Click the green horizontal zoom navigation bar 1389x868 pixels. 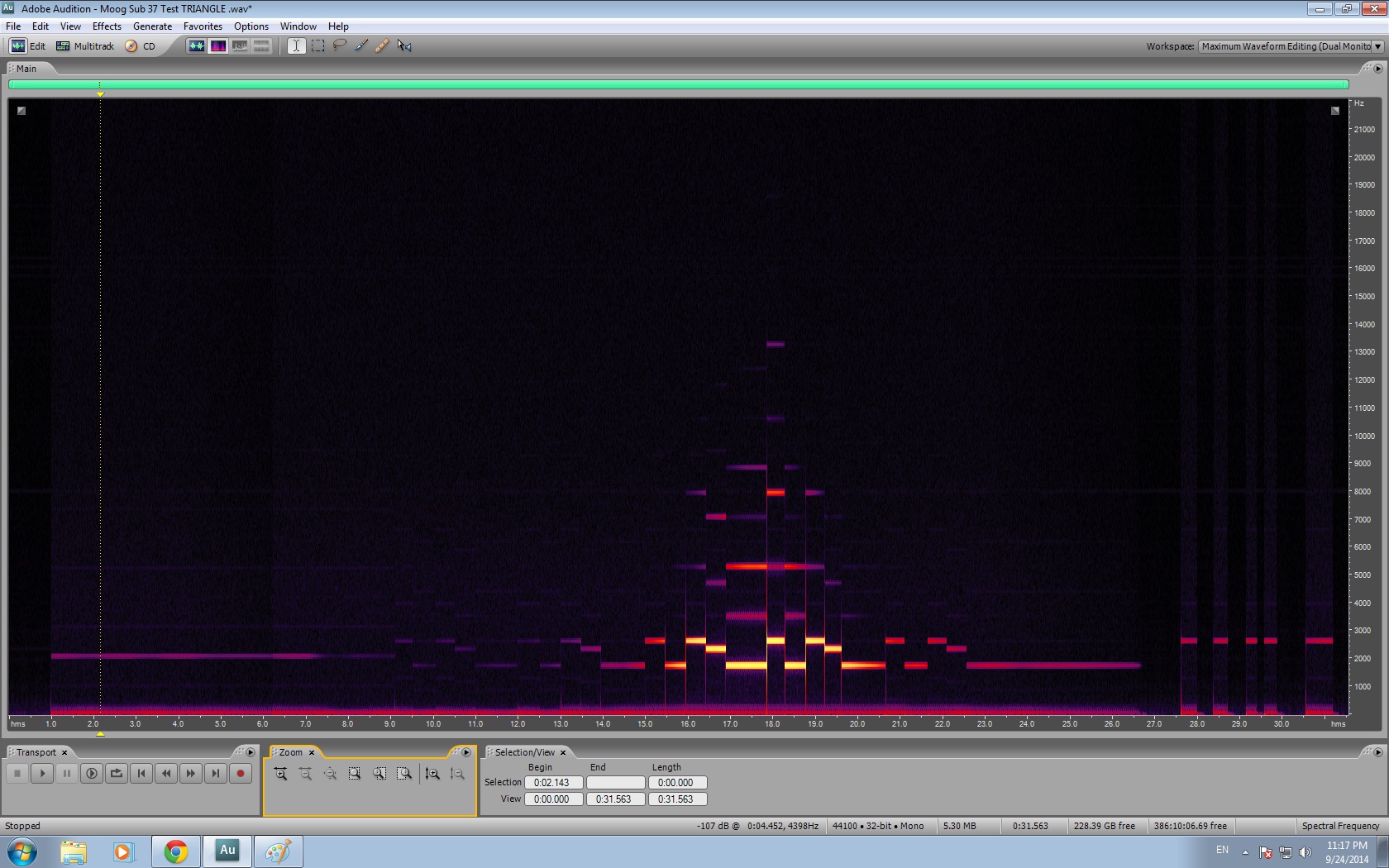(x=678, y=84)
